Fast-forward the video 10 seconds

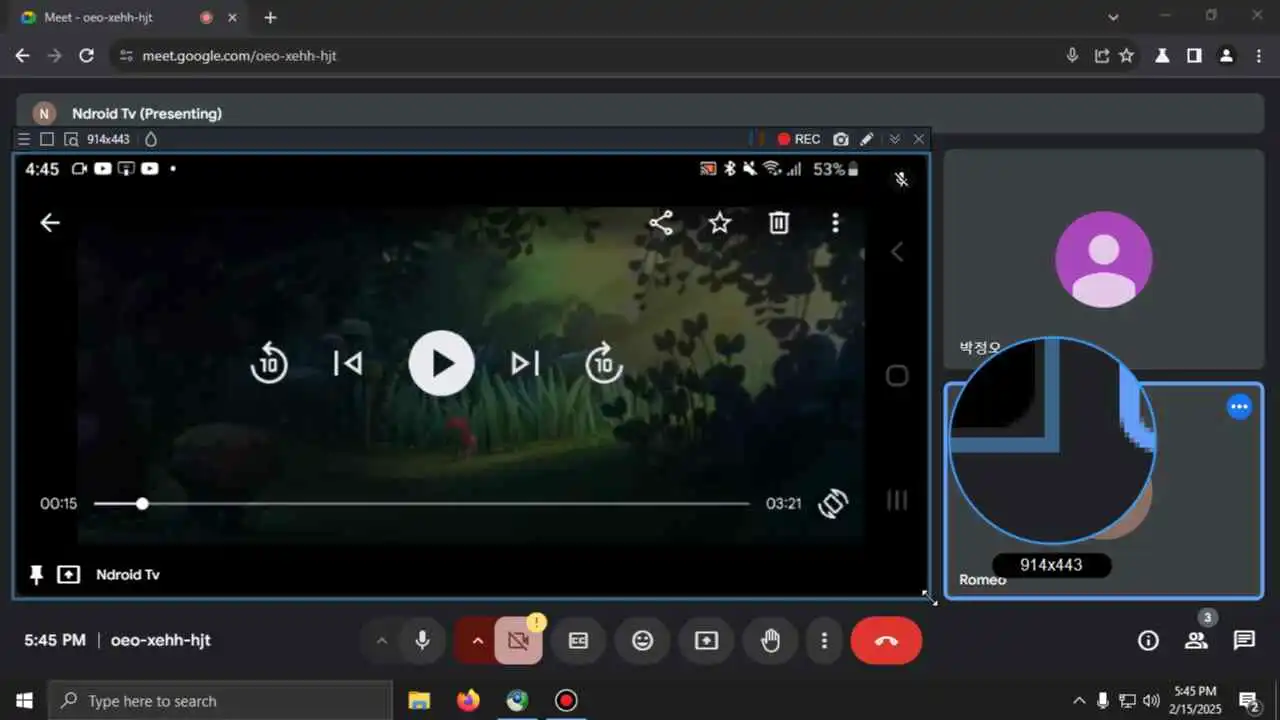point(604,363)
